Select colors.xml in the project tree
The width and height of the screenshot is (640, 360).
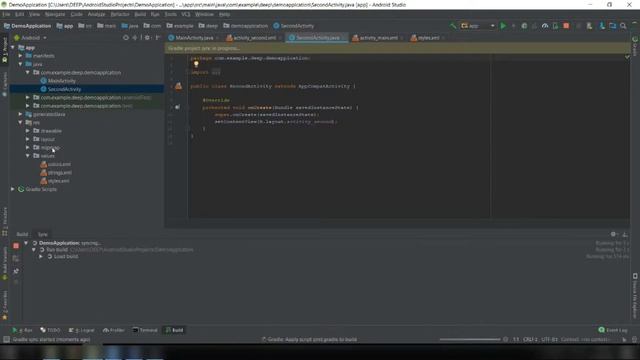click(x=59, y=164)
